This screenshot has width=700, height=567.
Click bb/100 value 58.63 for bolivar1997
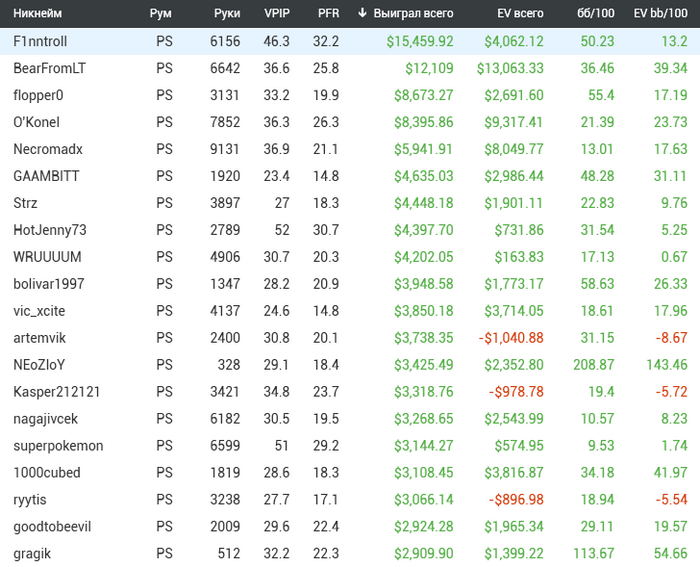point(597,284)
